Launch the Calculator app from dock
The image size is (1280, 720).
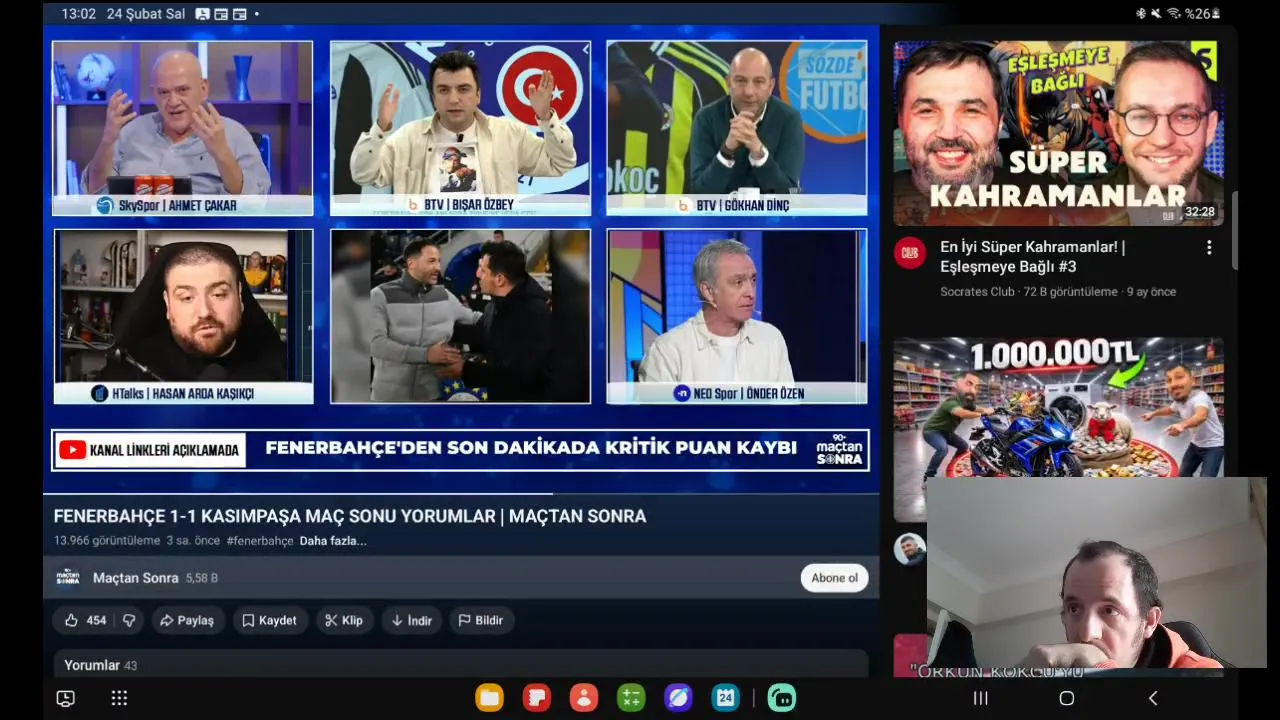631,698
